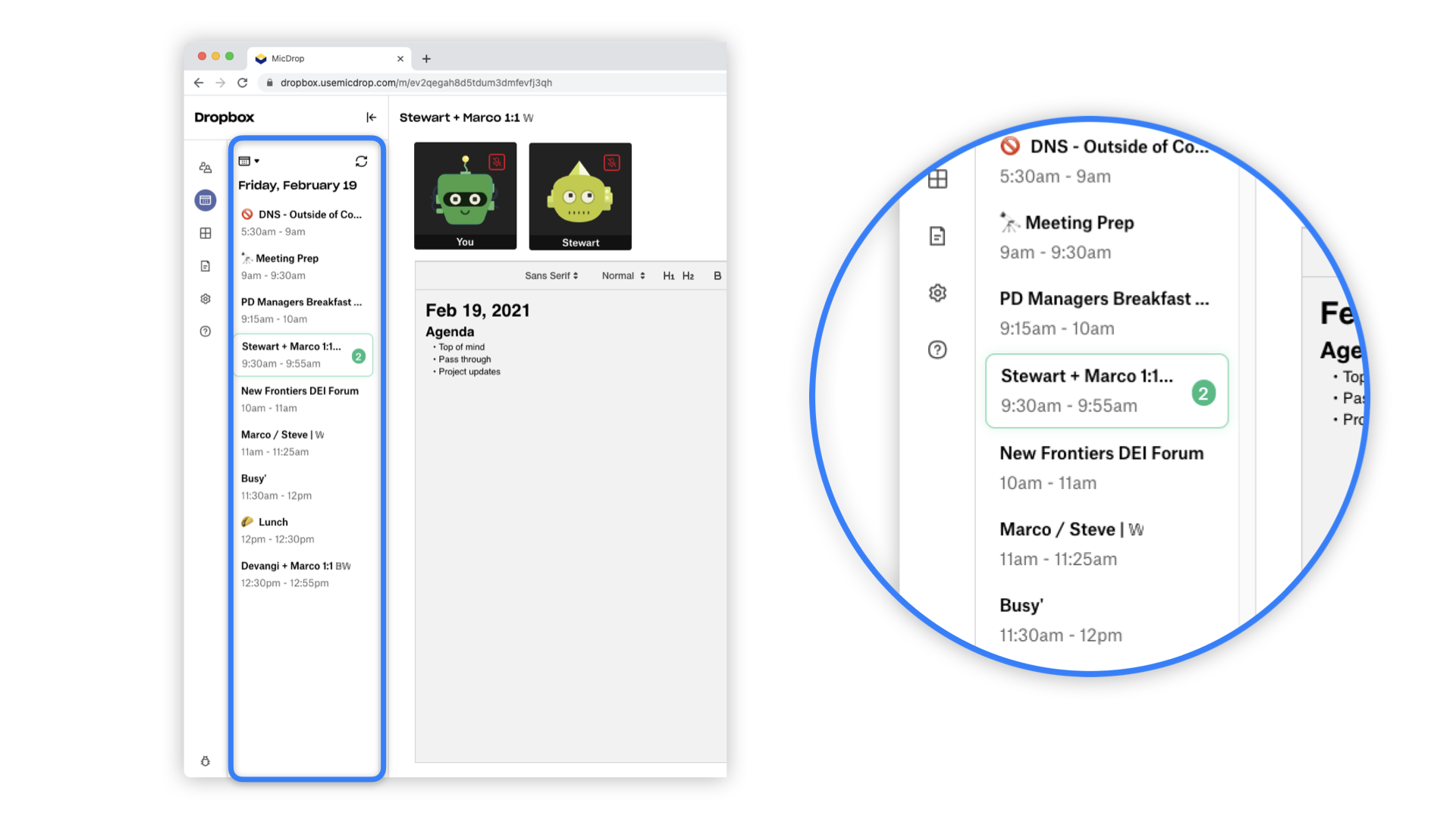The width and height of the screenshot is (1456, 819).
Task: Toggle Stewart's muted microphone icon
Action: coord(611,162)
